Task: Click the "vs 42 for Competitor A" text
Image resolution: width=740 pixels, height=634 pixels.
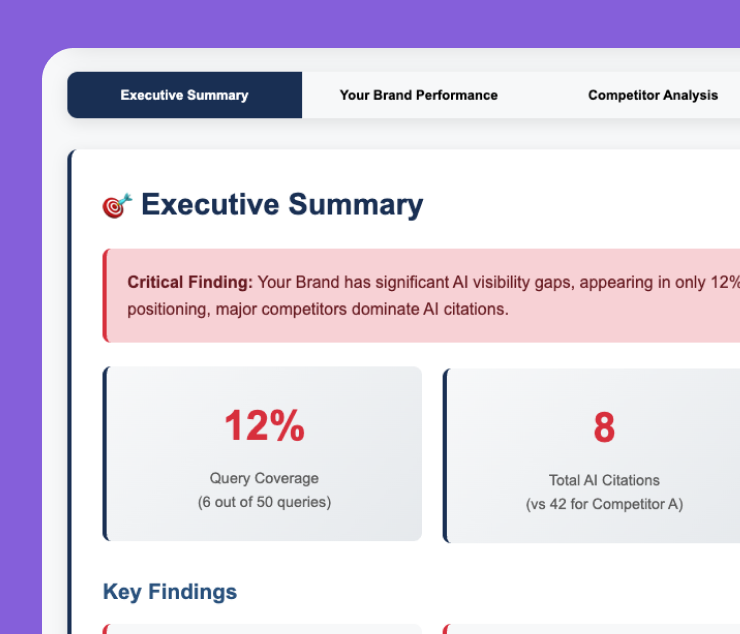Action: 604,504
